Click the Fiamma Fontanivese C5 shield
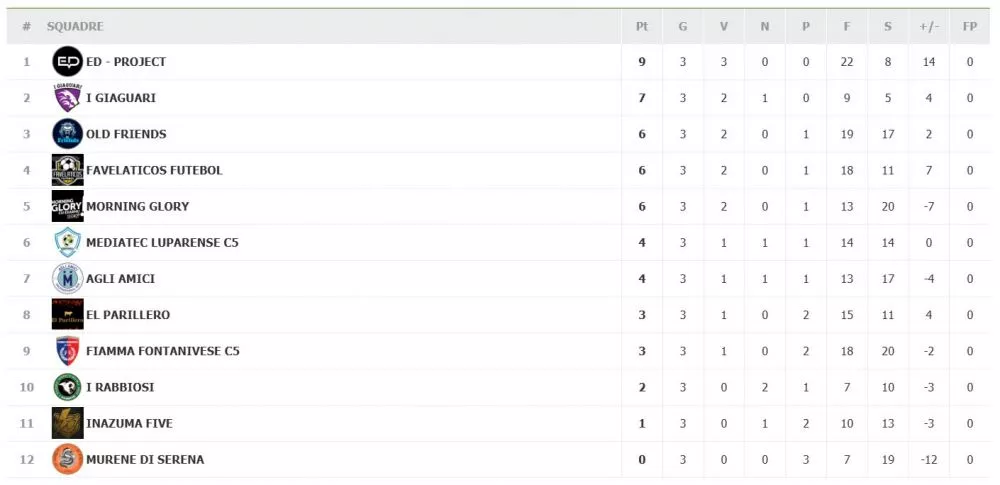Screen dimensions: 1000x485 coord(68,351)
